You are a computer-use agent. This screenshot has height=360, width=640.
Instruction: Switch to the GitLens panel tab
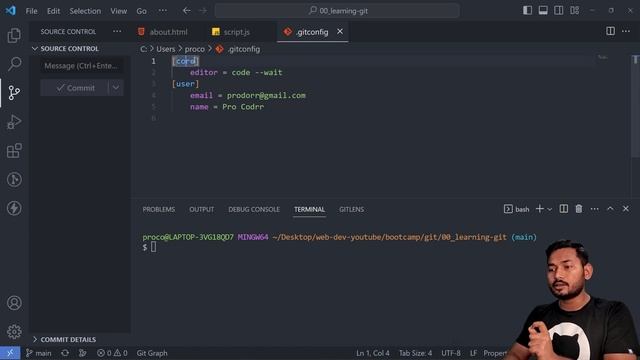[x=351, y=209]
